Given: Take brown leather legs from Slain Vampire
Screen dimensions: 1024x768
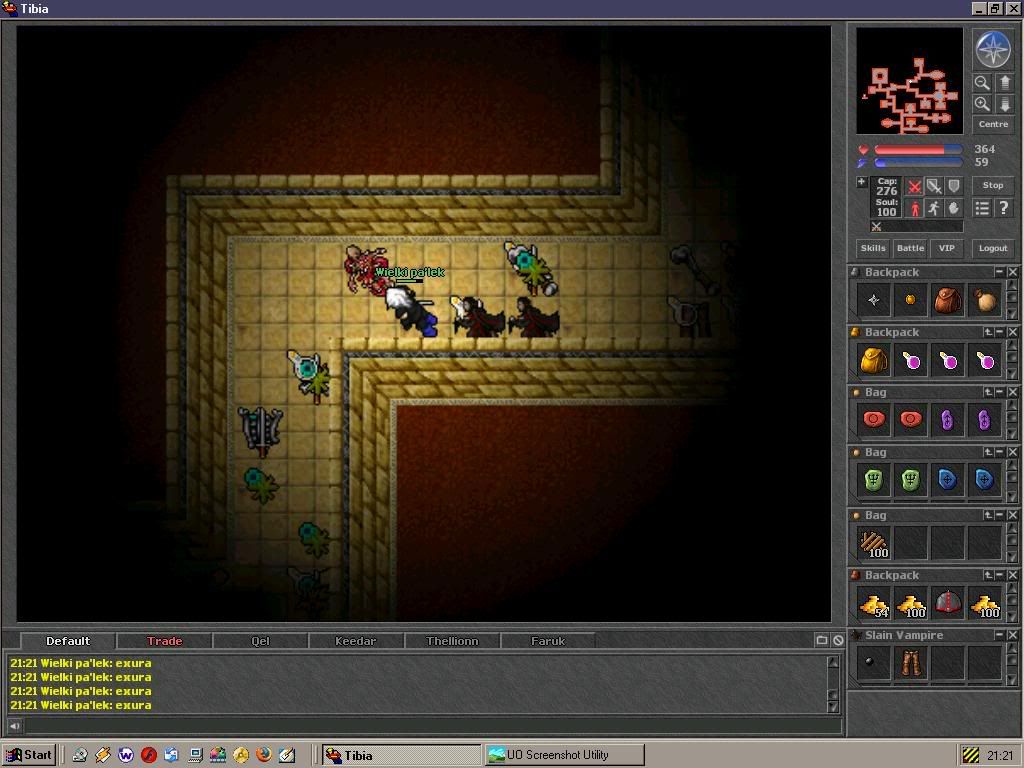Looking at the screenshot, I should click(x=910, y=663).
